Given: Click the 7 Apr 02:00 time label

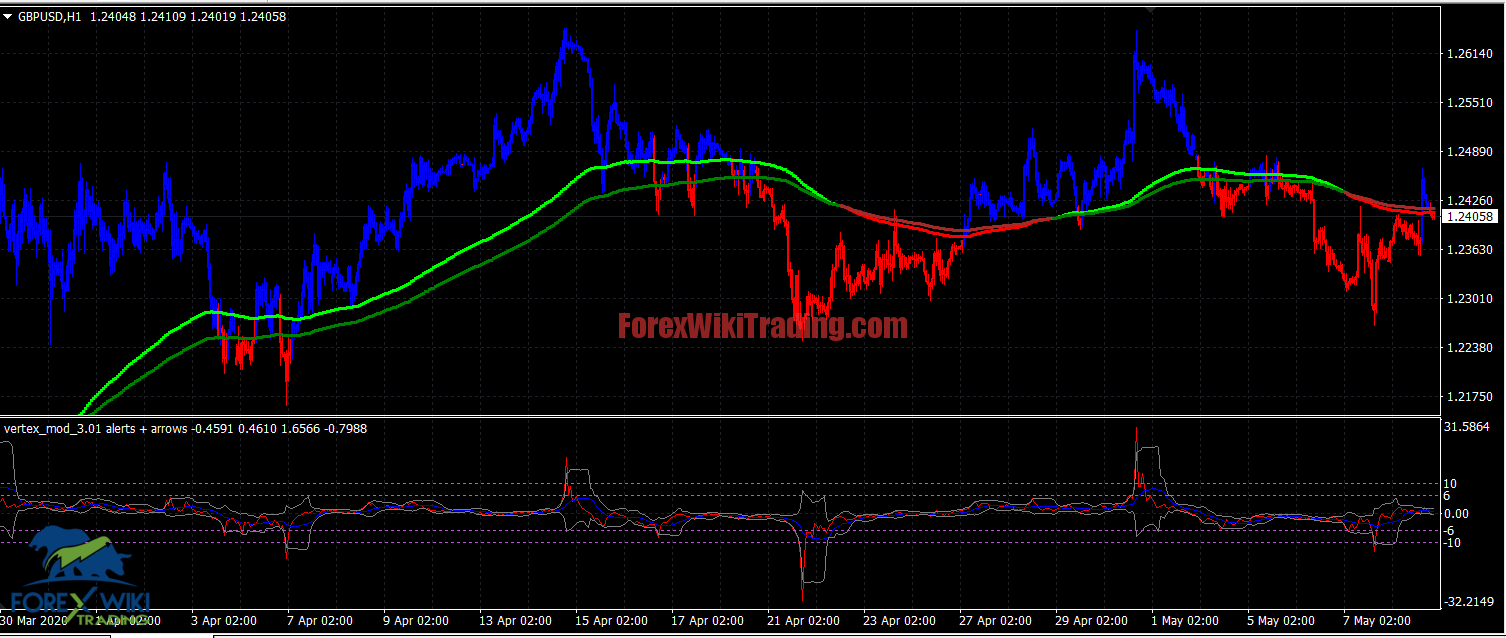Looking at the screenshot, I should tap(321, 621).
